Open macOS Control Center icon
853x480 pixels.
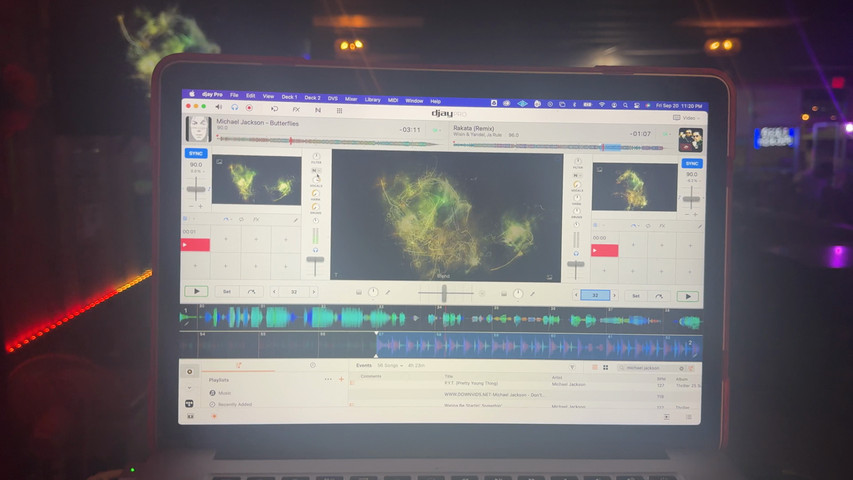click(x=636, y=105)
